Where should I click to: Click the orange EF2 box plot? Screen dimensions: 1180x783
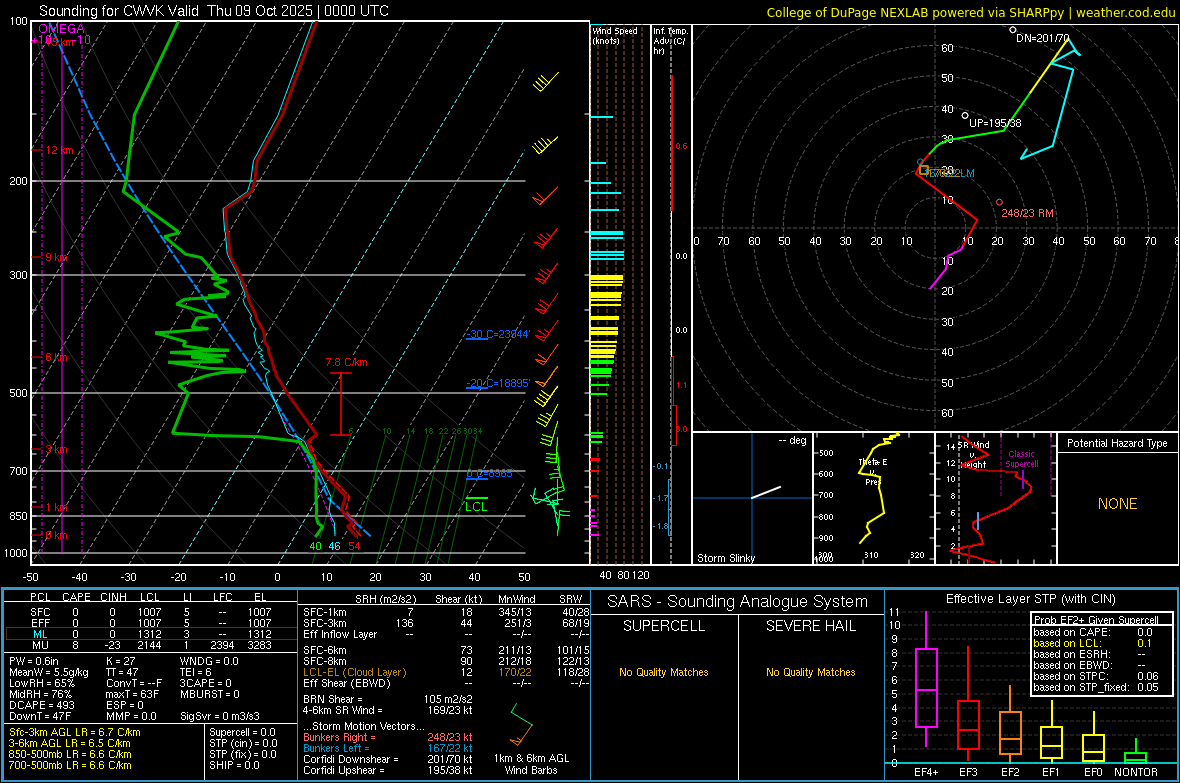click(1010, 724)
